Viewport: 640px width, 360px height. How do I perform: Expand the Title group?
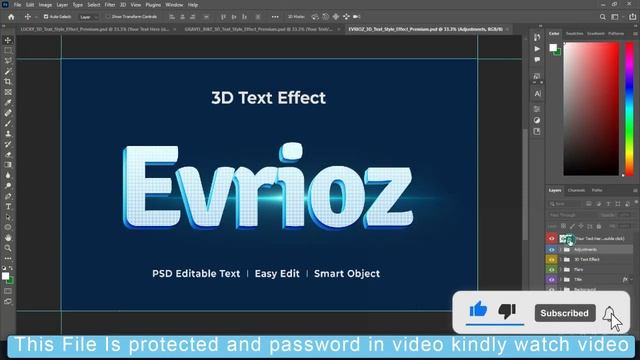pos(561,280)
